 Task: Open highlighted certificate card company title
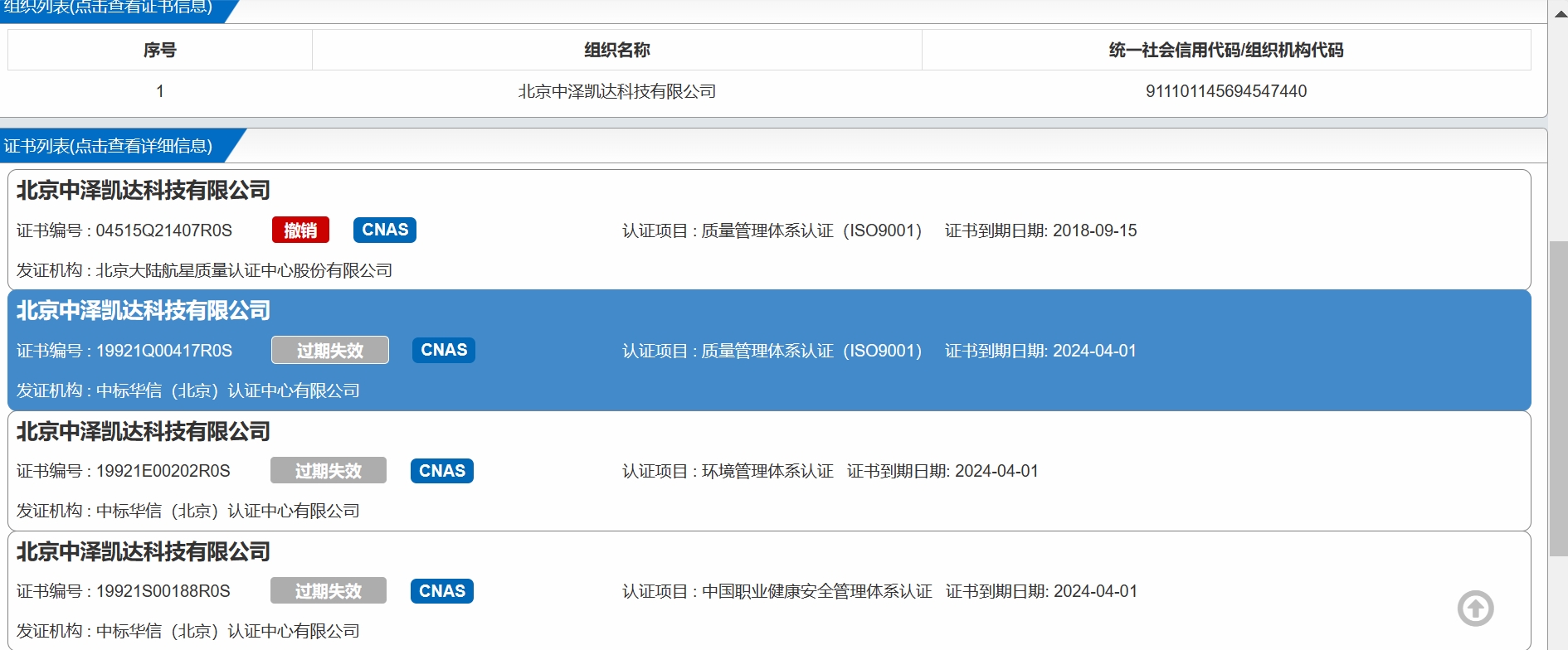(x=144, y=310)
